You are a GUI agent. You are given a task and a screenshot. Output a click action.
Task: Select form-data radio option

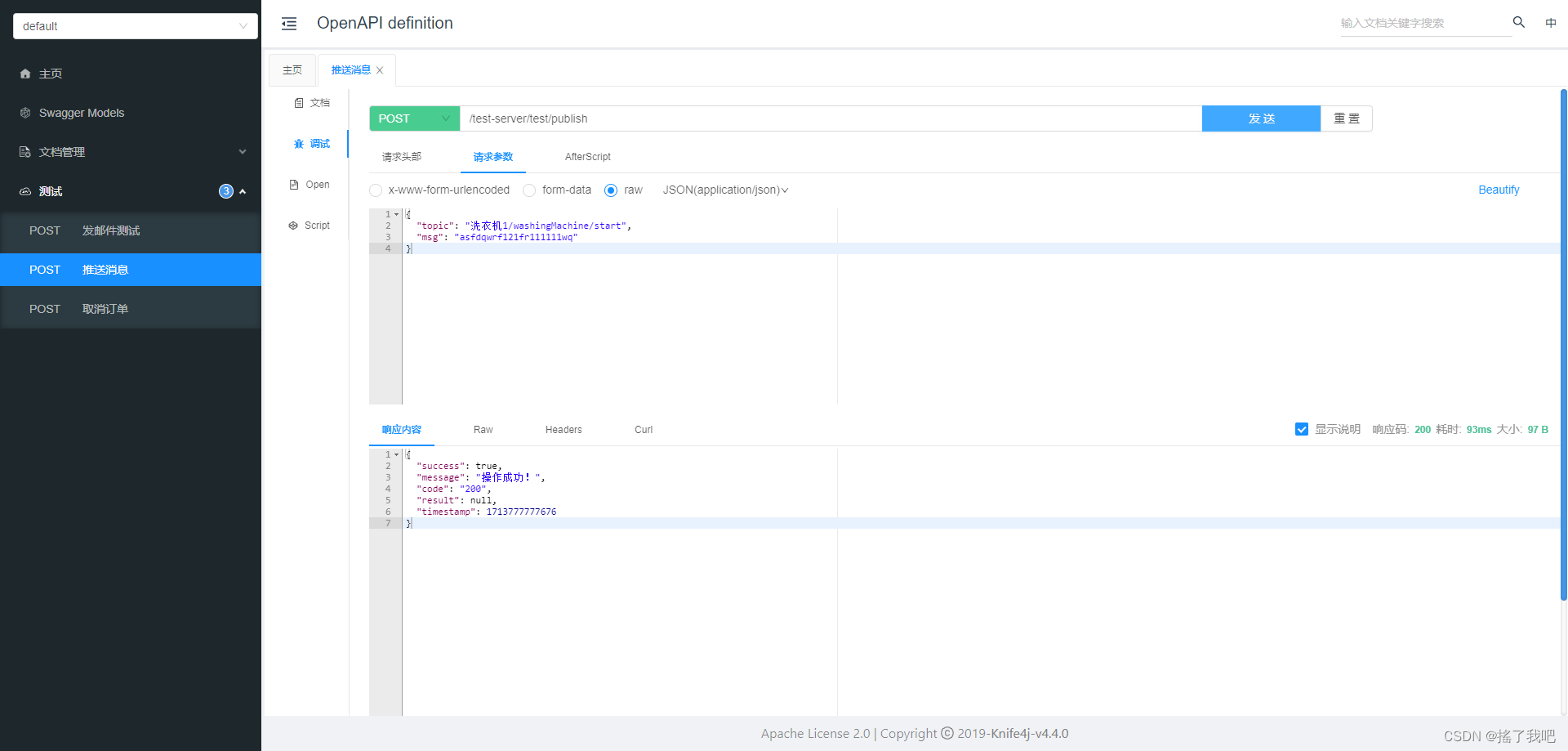click(529, 190)
